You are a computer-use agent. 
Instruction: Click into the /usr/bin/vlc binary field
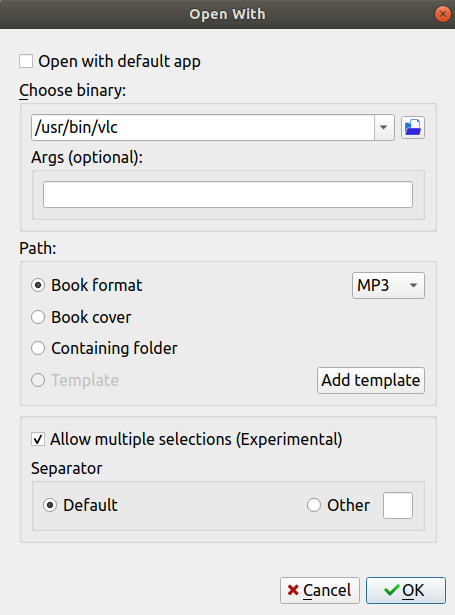point(203,127)
